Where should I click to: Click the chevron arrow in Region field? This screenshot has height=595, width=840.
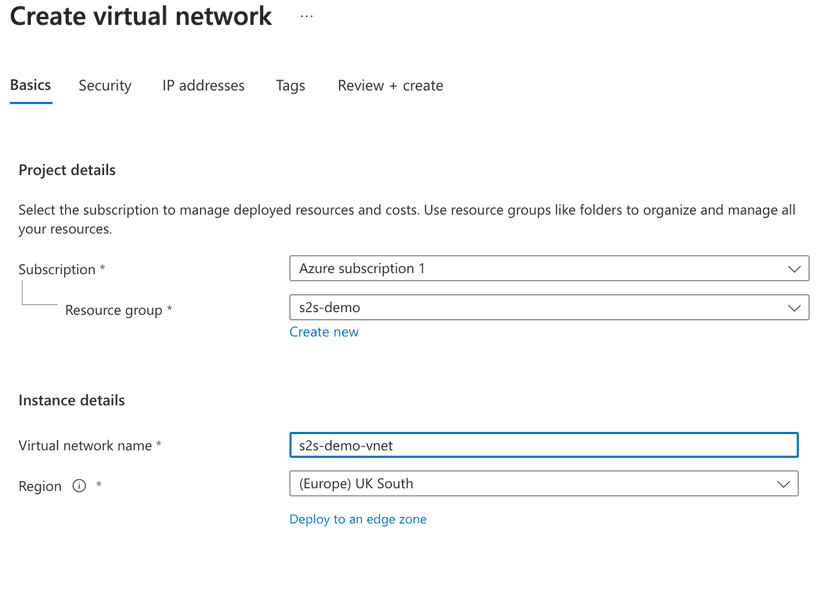point(783,484)
